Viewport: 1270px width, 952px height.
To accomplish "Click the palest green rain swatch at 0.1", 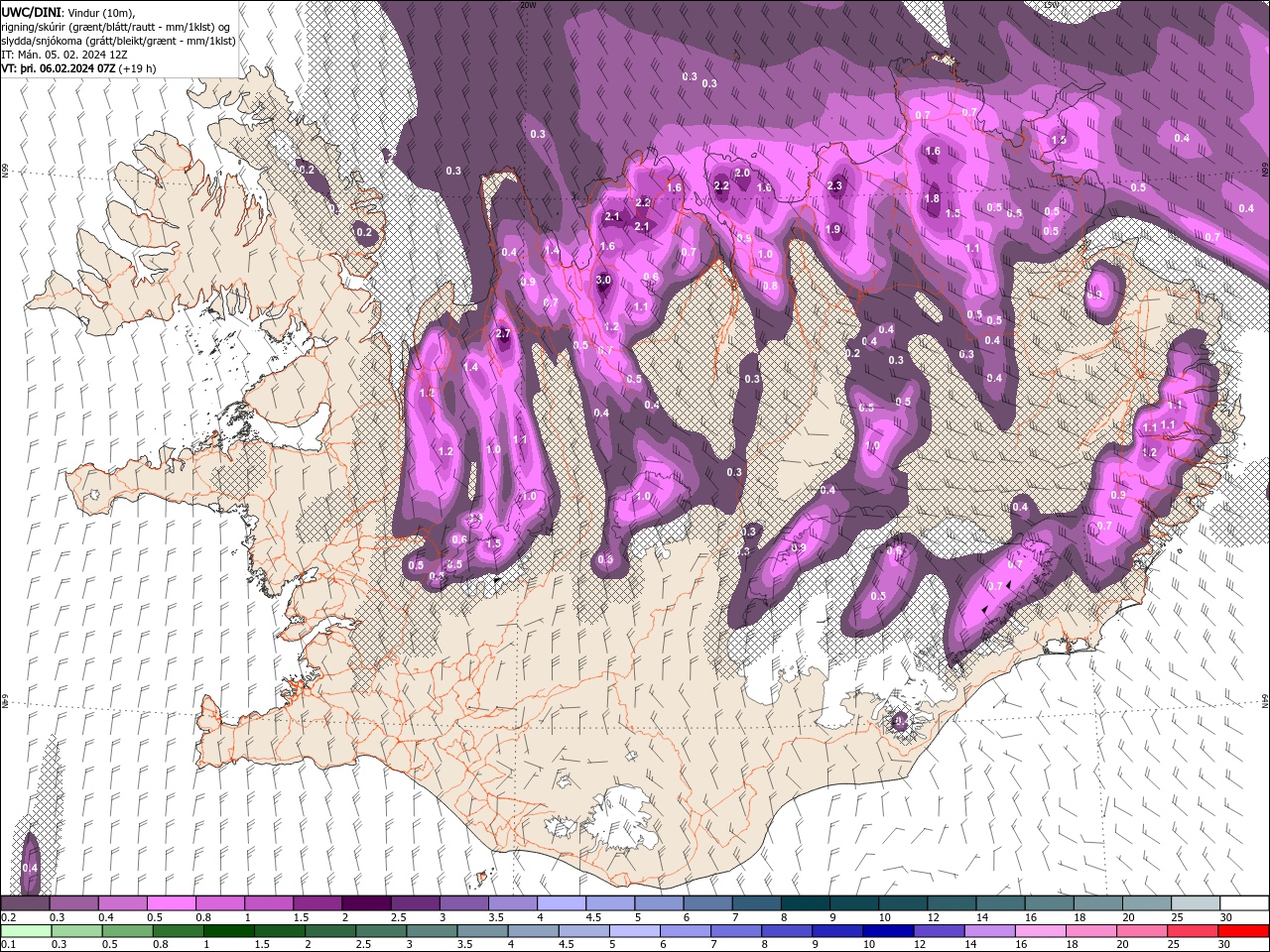I will tap(26, 930).
